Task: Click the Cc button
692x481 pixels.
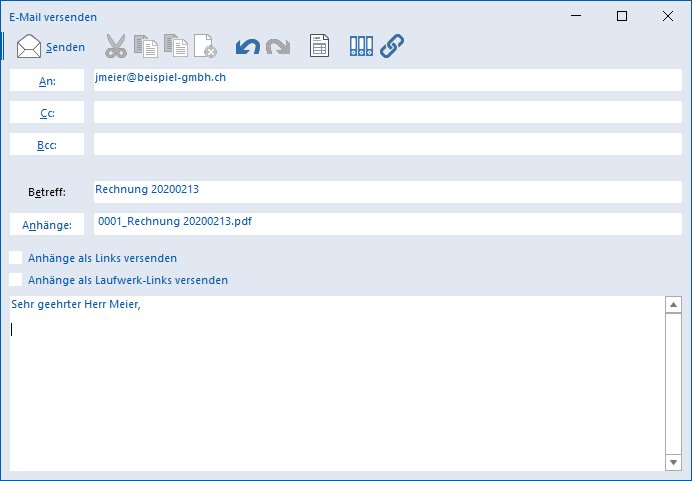Action: pos(47,113)
